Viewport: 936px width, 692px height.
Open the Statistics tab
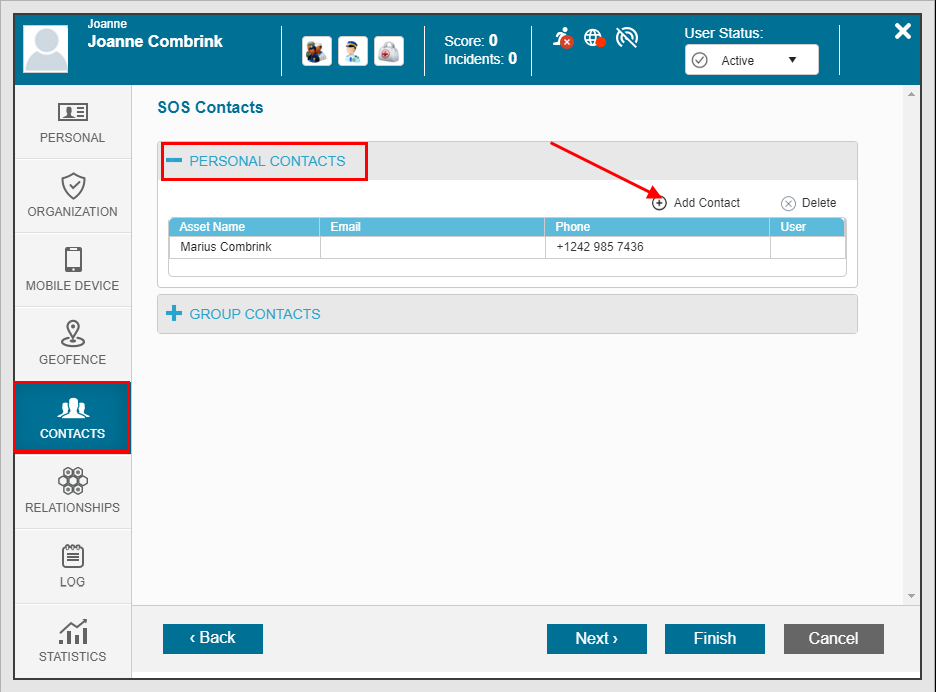pos(72,640)
